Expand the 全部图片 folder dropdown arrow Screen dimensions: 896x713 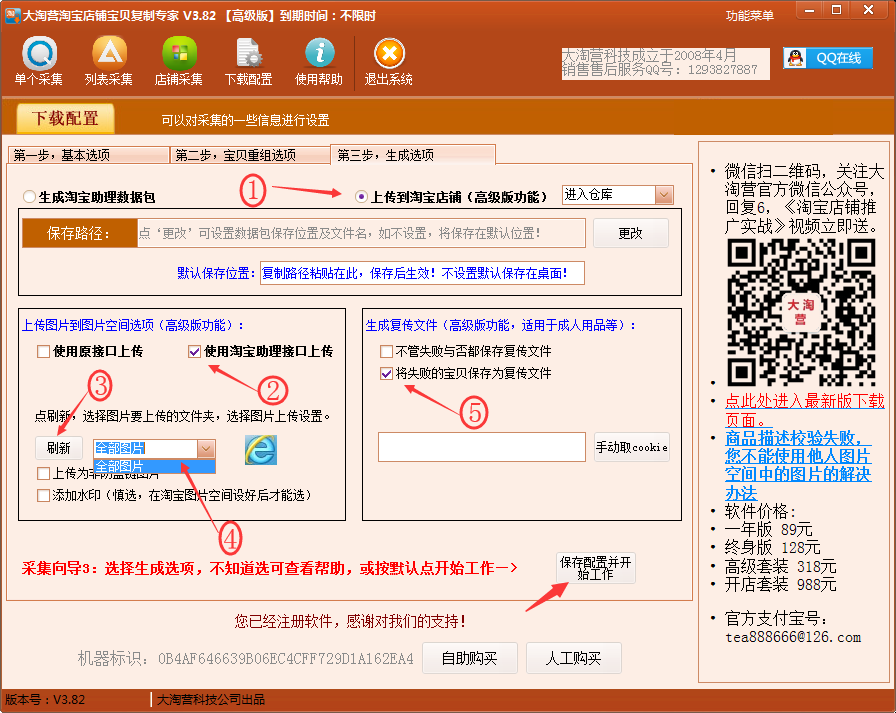point(206,448)
